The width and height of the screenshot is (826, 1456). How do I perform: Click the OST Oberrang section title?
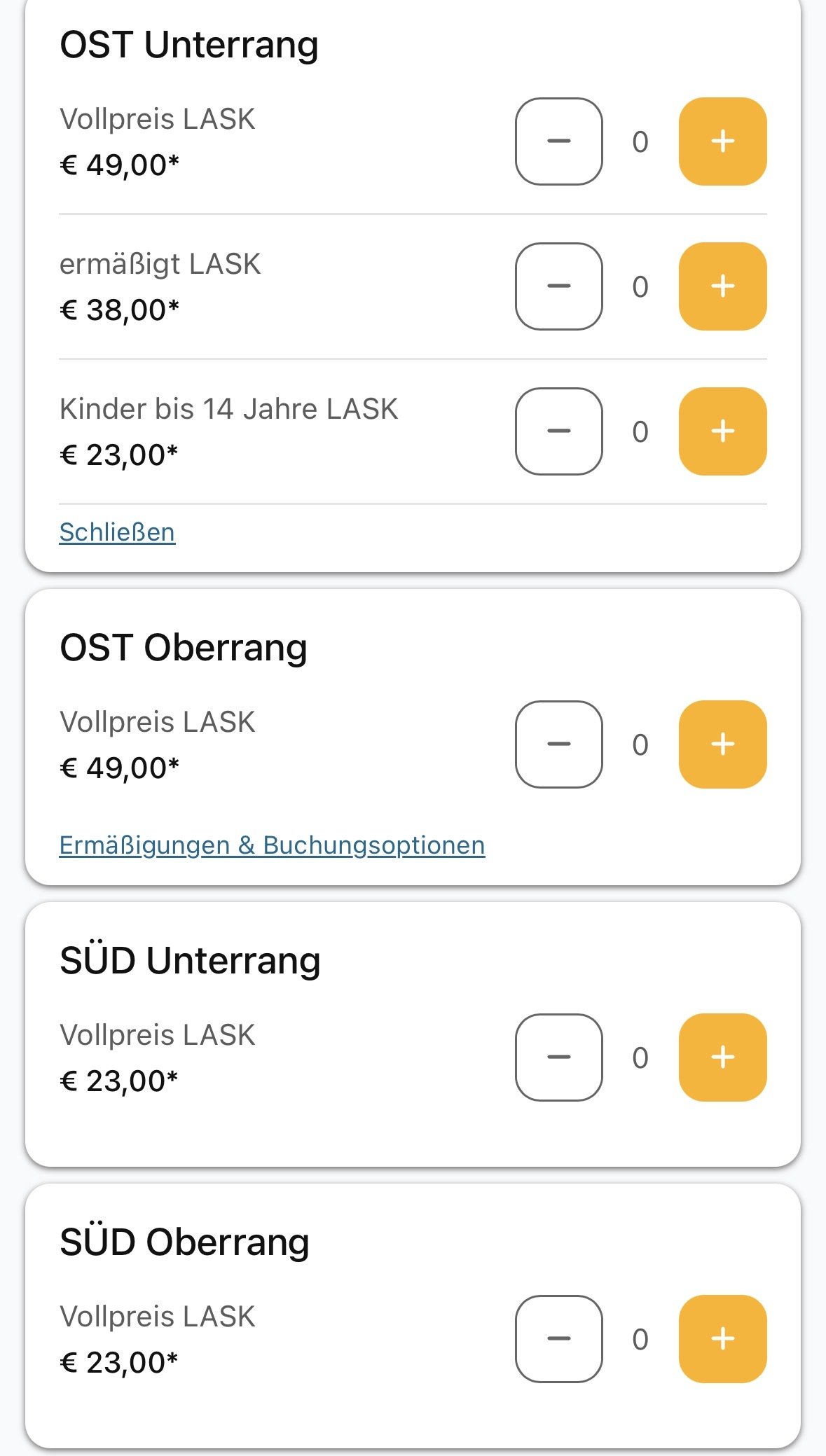point(184,648)
